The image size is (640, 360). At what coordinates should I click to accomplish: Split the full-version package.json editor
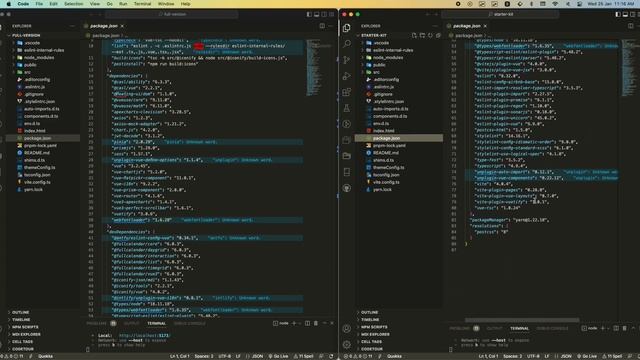coord(322,26)
